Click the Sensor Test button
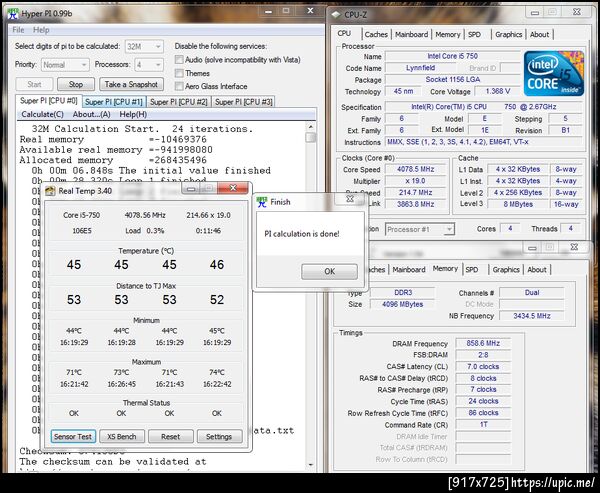The image size is (600, 493). pos(73,436)
